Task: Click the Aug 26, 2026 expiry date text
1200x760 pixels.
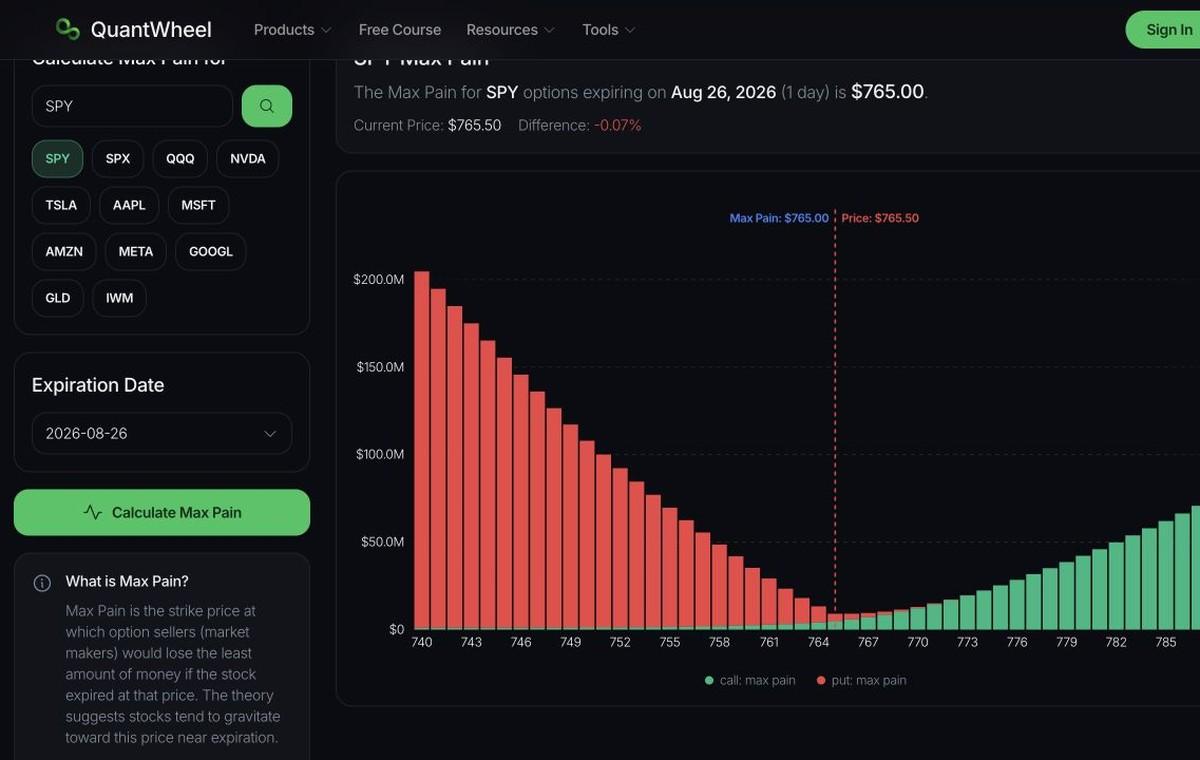Action: coord(724,92)
